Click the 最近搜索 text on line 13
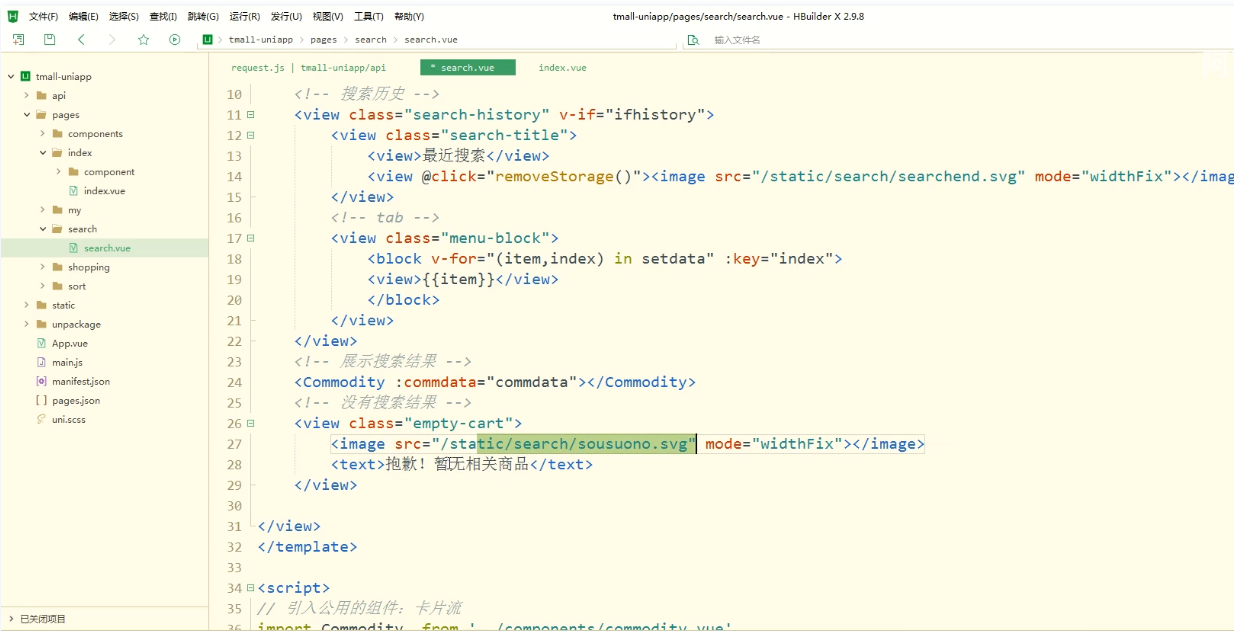This screenshot has height=631, width=1234. tap(454, 156)
